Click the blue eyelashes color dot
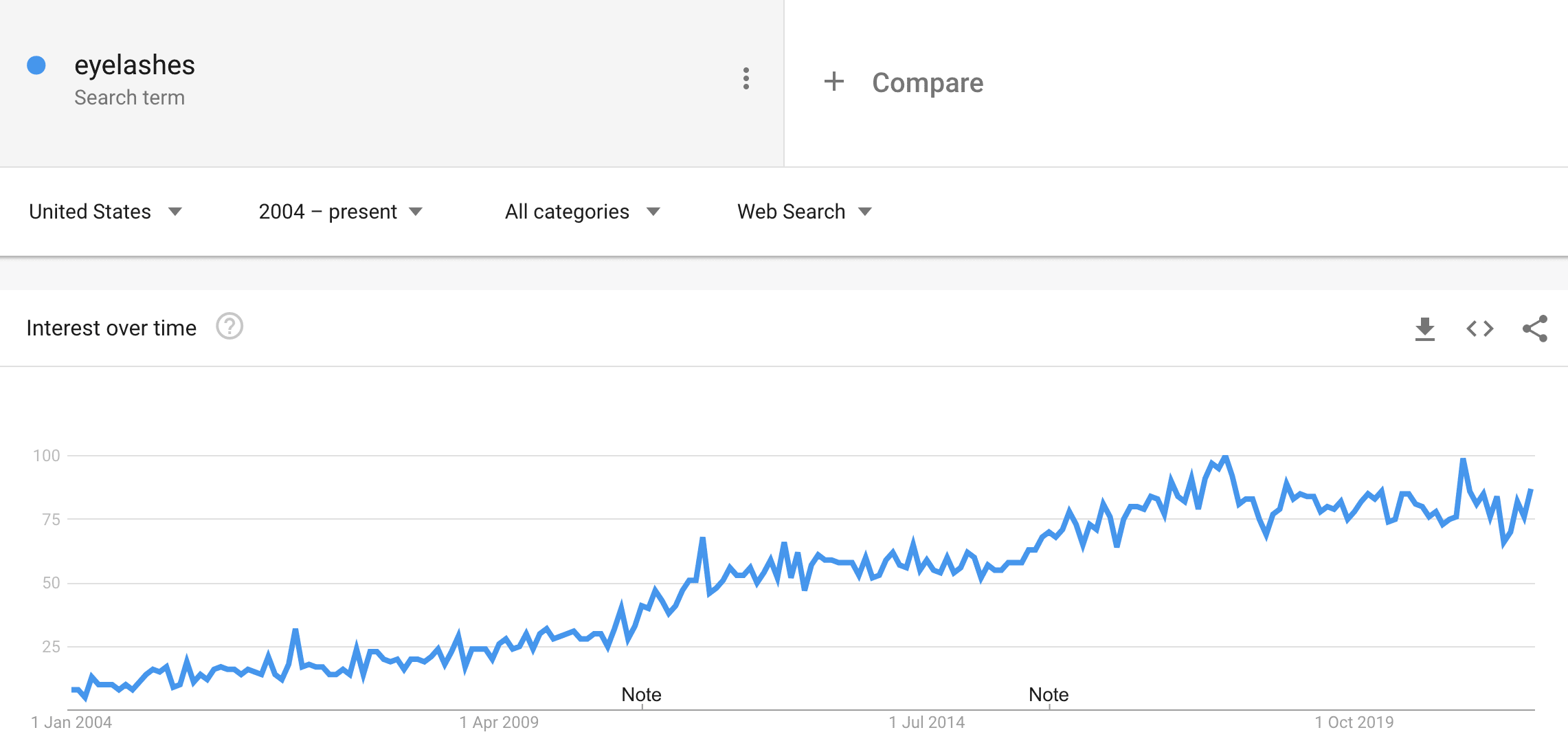This screenshot has height=752, width=1568. (x=36, y=65)
